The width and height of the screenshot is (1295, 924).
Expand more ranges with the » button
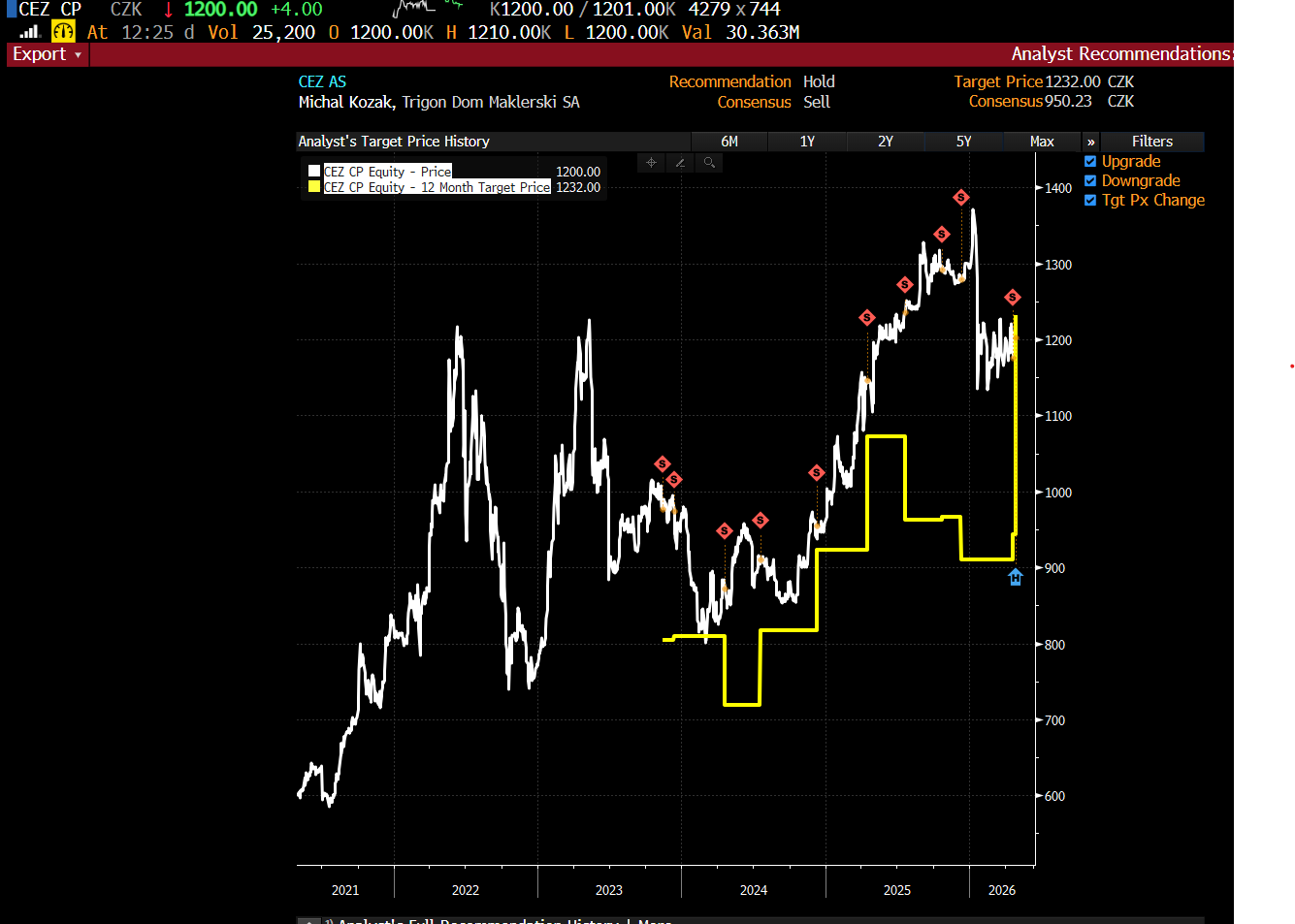point(1091,142)
